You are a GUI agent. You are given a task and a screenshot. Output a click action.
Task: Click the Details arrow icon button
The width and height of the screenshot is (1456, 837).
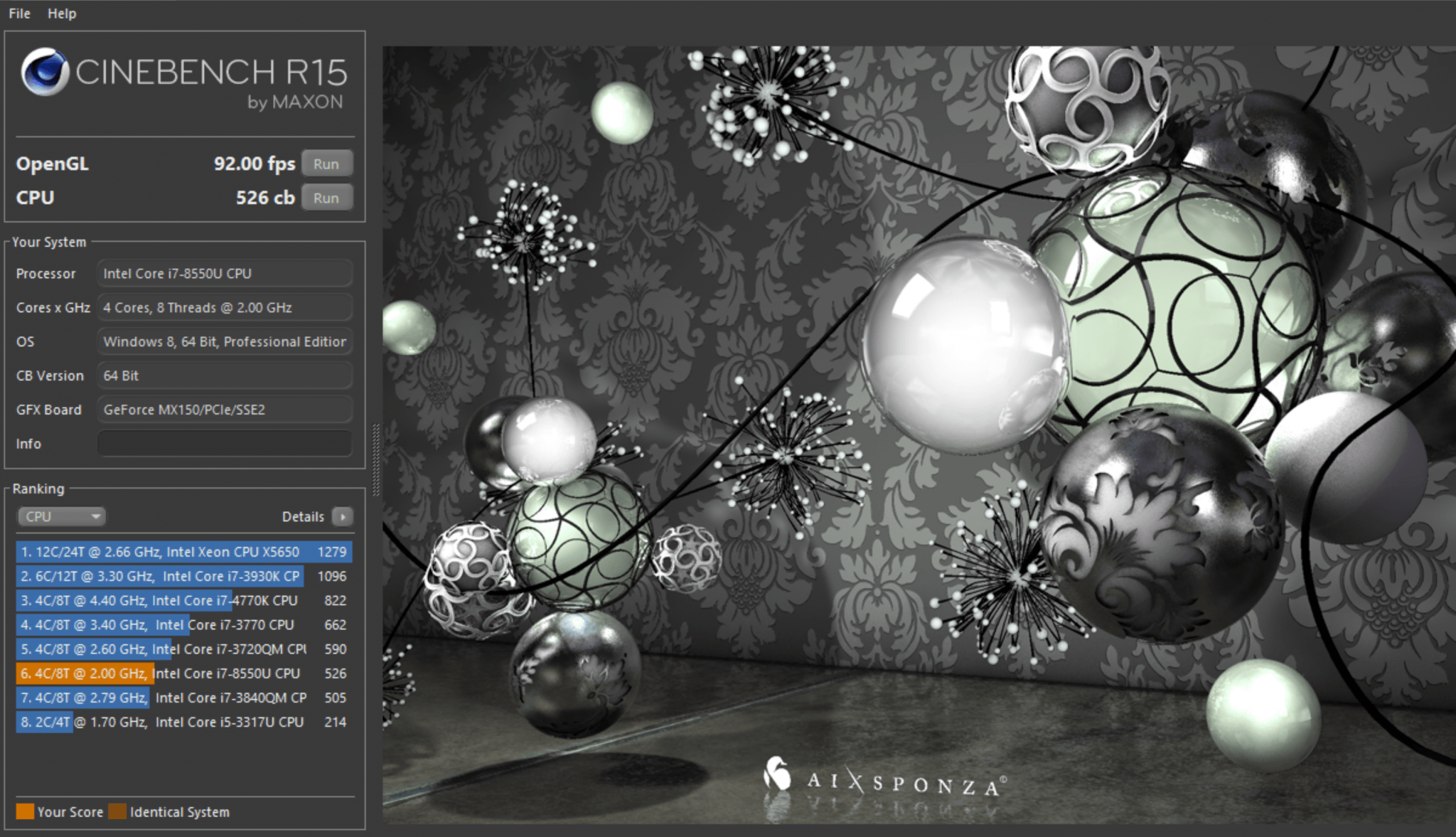[x=343, y=517]
